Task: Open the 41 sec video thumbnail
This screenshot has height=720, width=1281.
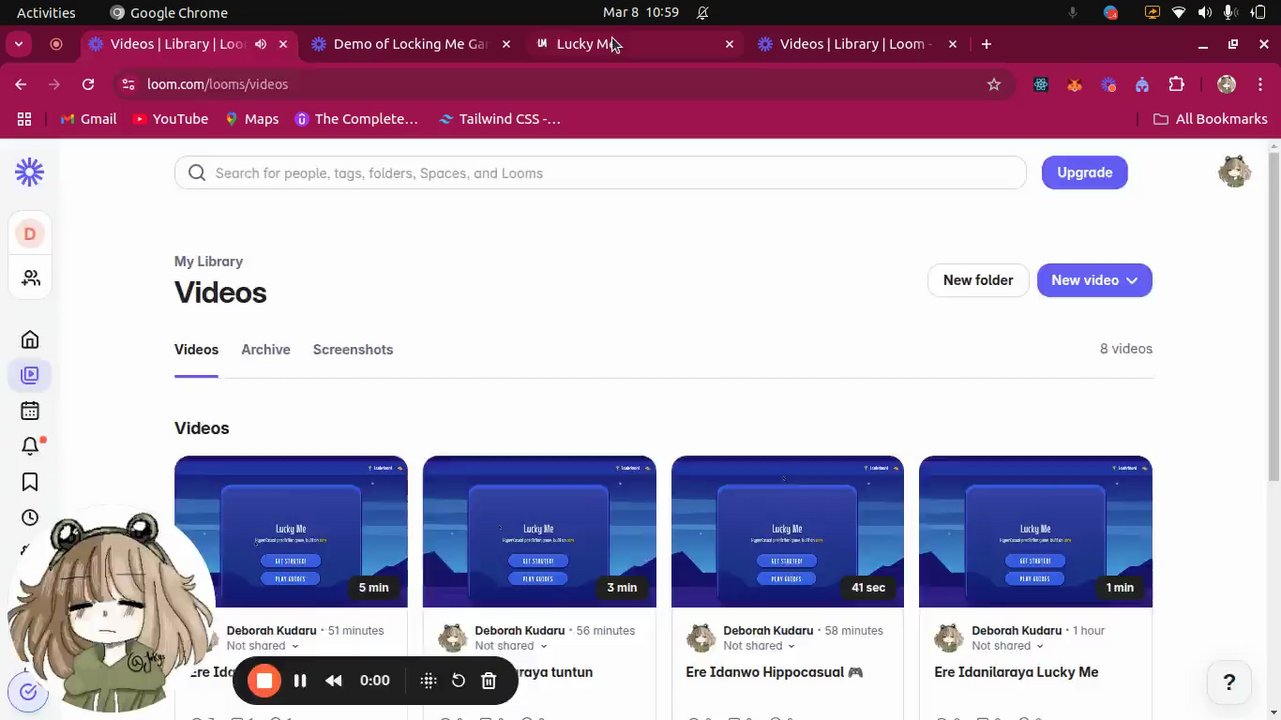Action: click(788, 532)
